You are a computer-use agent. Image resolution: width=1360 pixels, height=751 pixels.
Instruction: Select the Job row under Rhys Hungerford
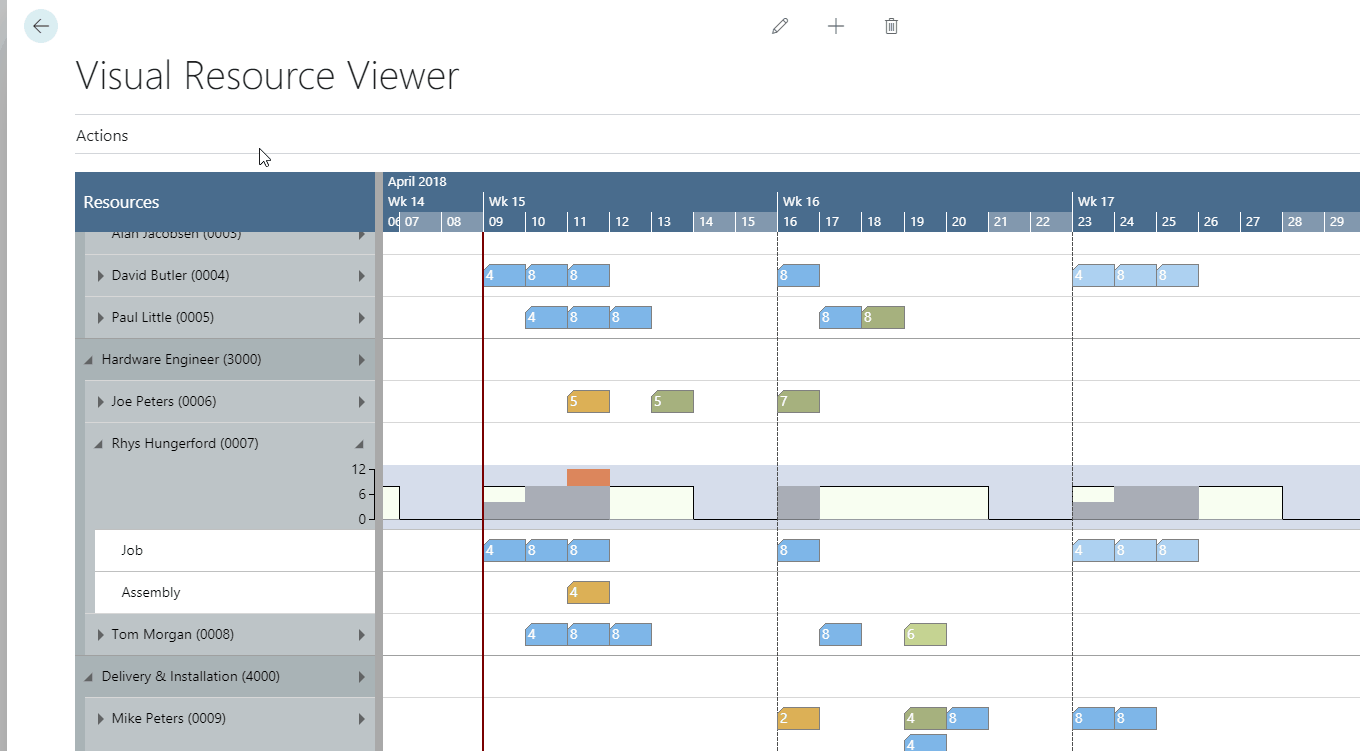coord(235,551)
